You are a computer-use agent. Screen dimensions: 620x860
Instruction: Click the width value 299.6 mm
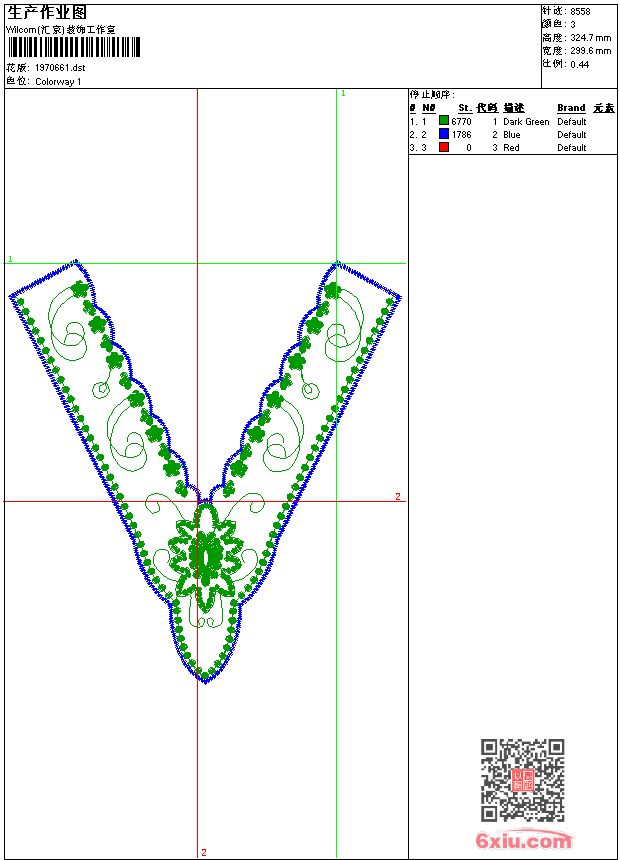coord(590,51)
